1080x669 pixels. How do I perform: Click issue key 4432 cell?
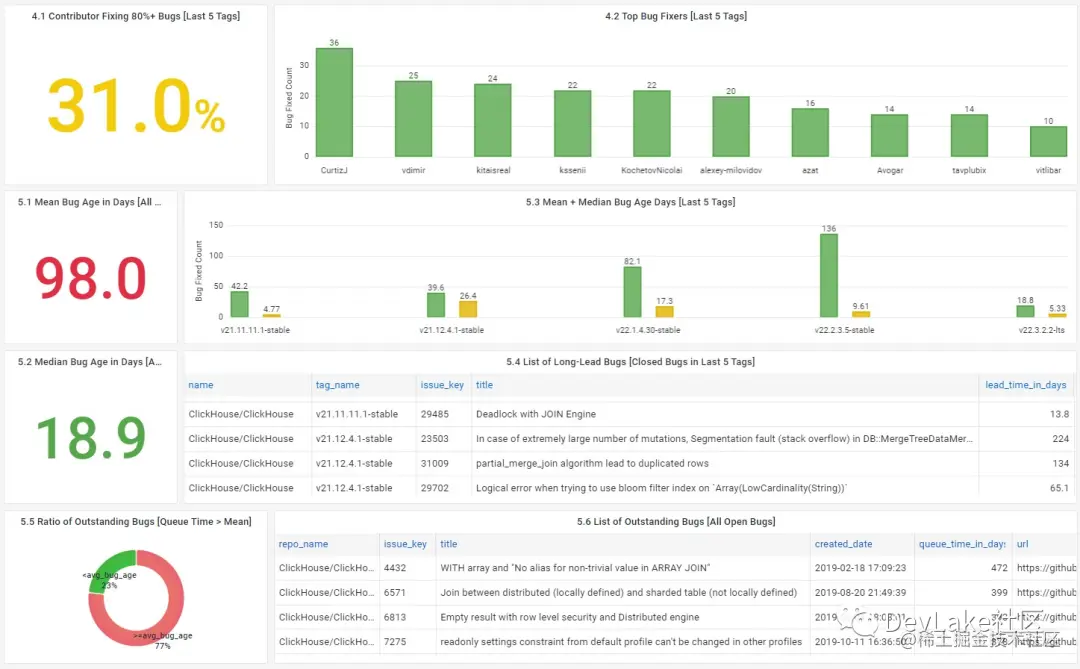(395, 568)
